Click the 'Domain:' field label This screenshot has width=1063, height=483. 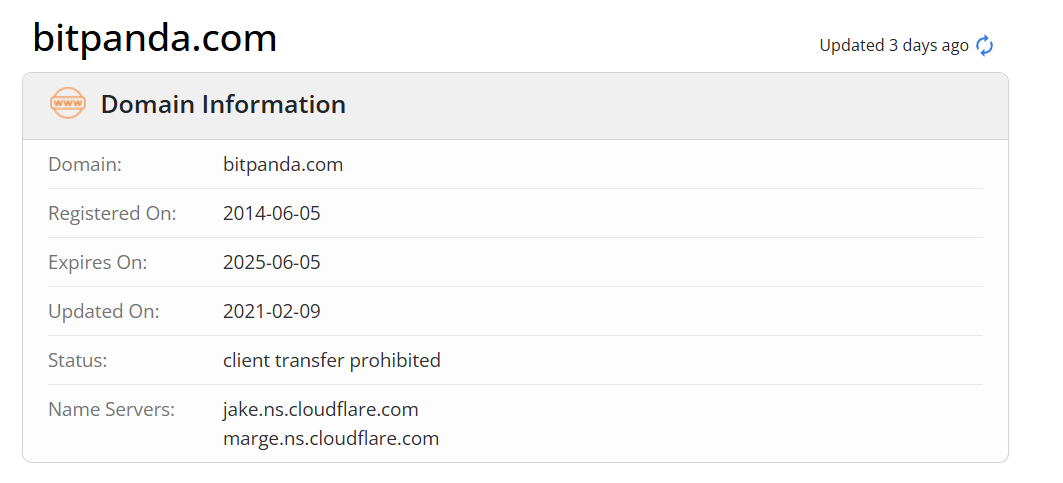coord(85,164)
